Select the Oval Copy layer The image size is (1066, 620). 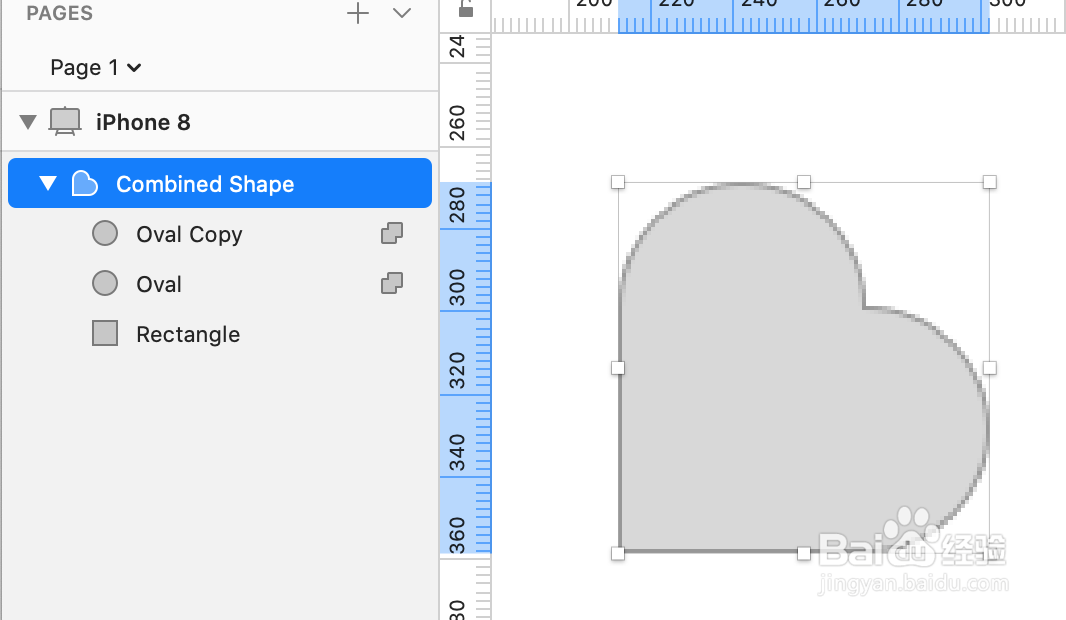pos(189,235)
